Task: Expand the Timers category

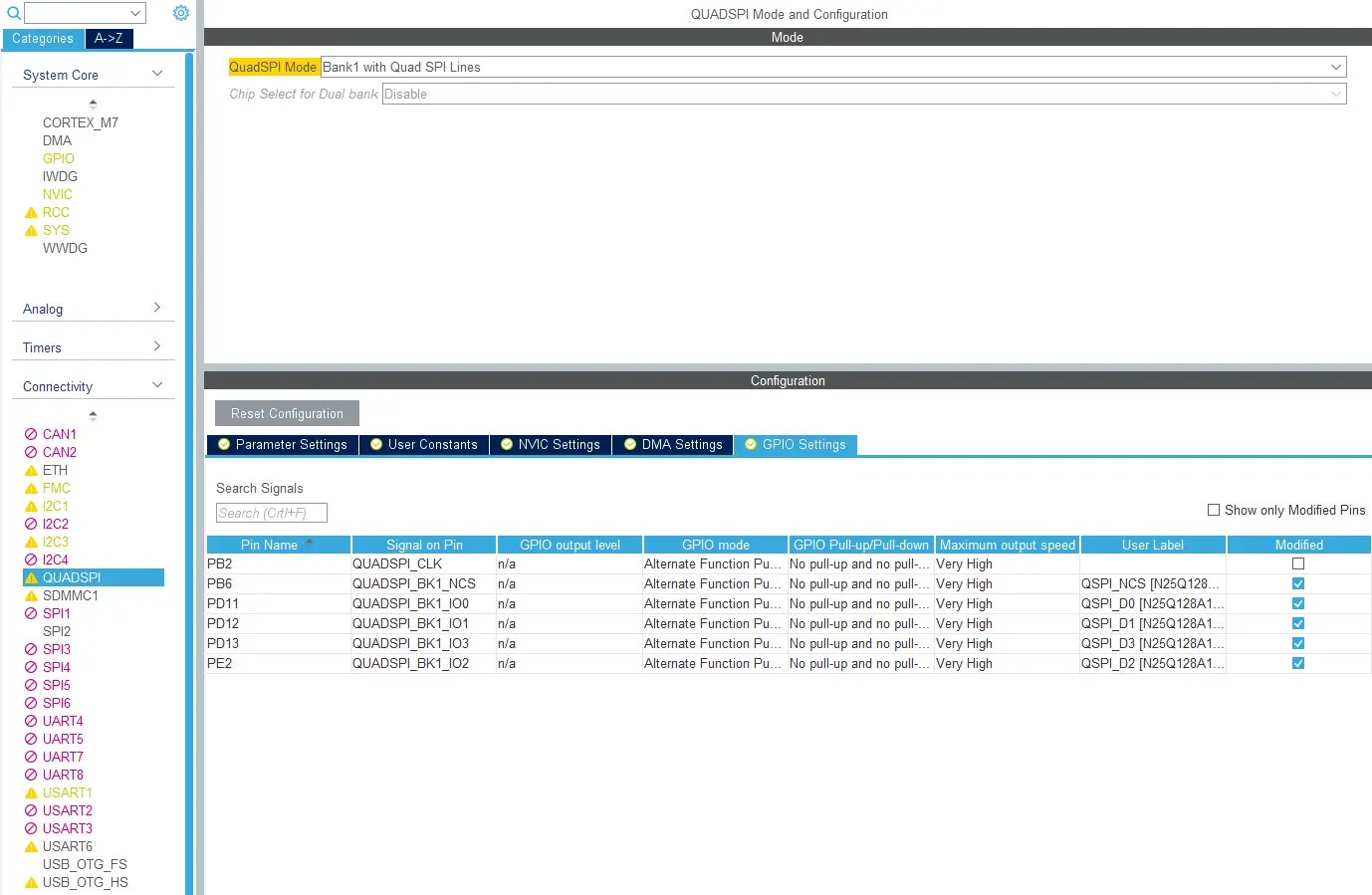Action: click(x=157, y=346)
